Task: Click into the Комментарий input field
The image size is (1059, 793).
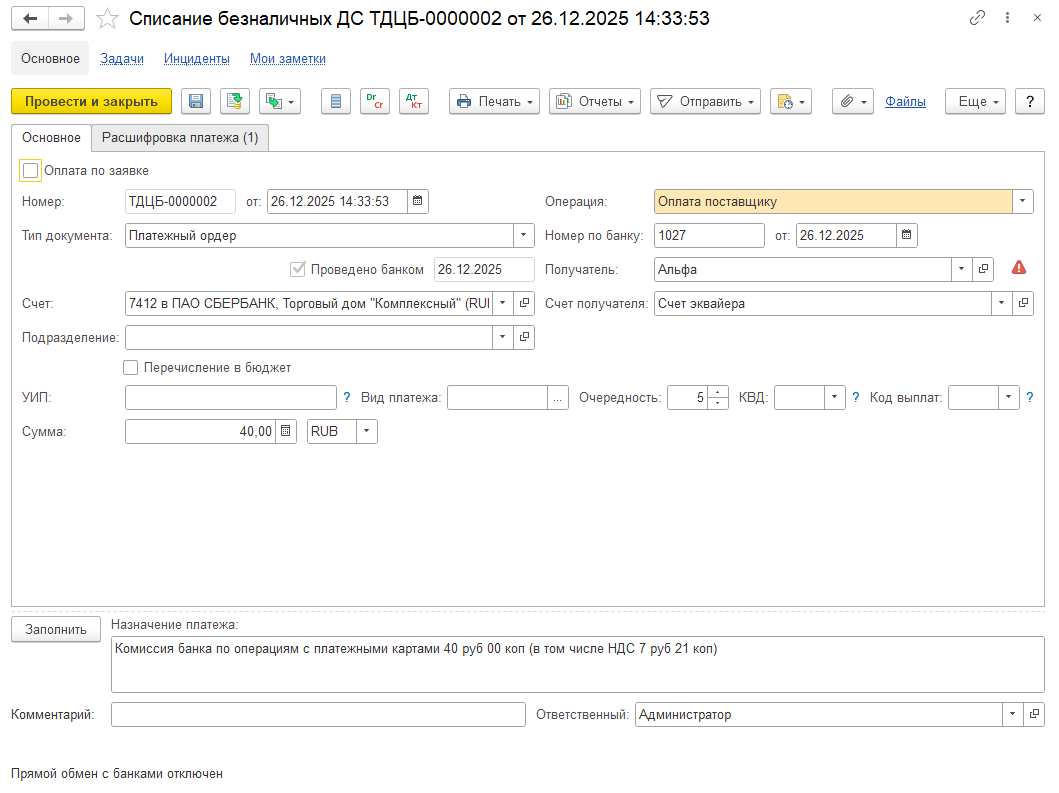Action: click(317, 715)
